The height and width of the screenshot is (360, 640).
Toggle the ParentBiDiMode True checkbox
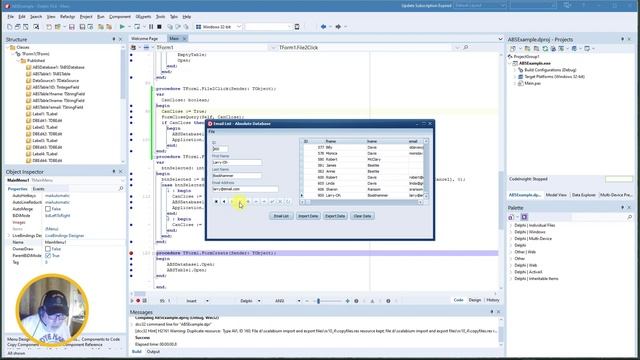point(48,256)
